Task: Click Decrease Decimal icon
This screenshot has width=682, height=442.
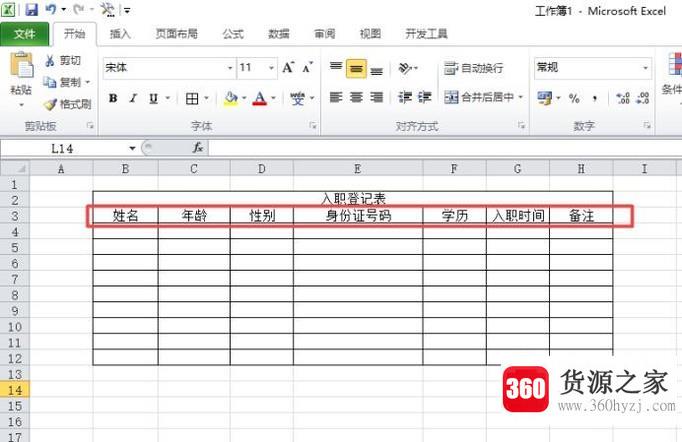Action: click(x=643, y=98)
